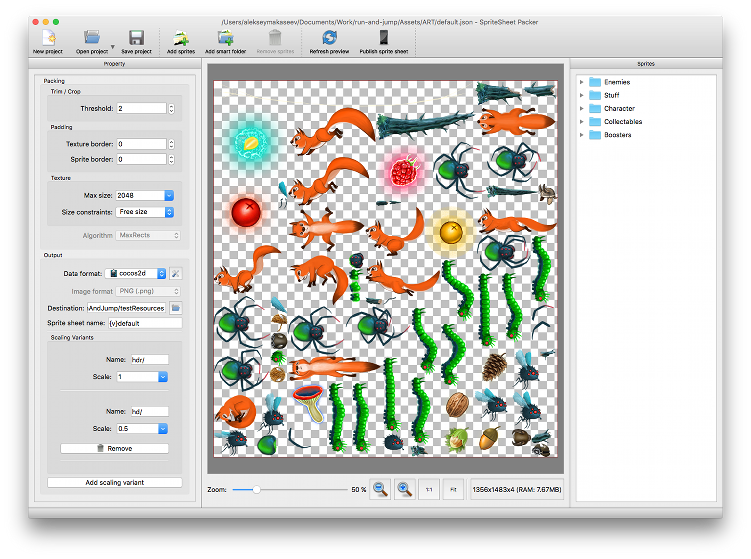
Task: Open the Data format cocos2d dropdown
Action: tap(136, 273)
